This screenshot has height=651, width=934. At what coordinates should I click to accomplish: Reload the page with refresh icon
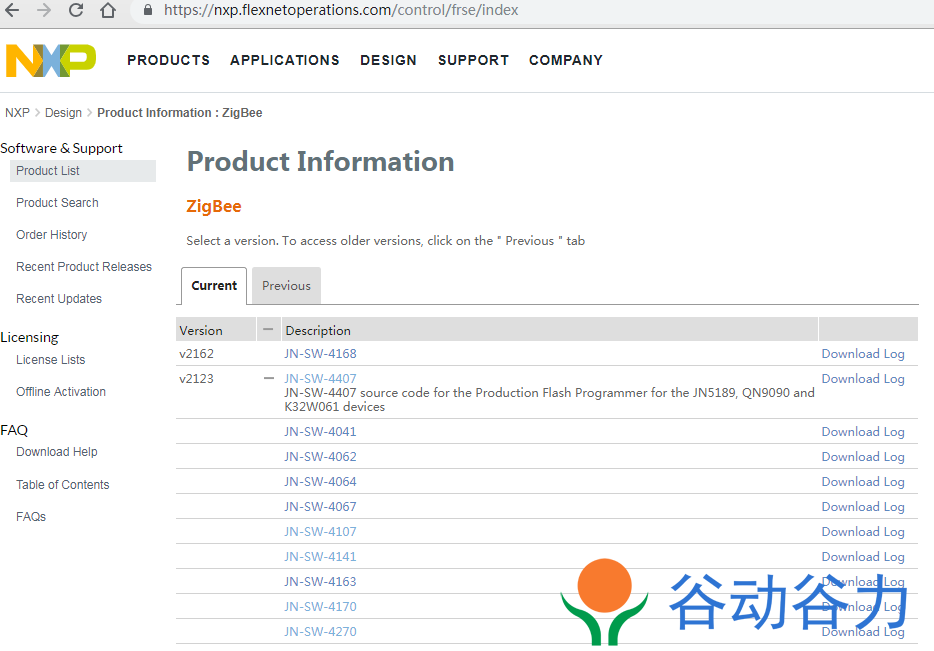[76, 10]
